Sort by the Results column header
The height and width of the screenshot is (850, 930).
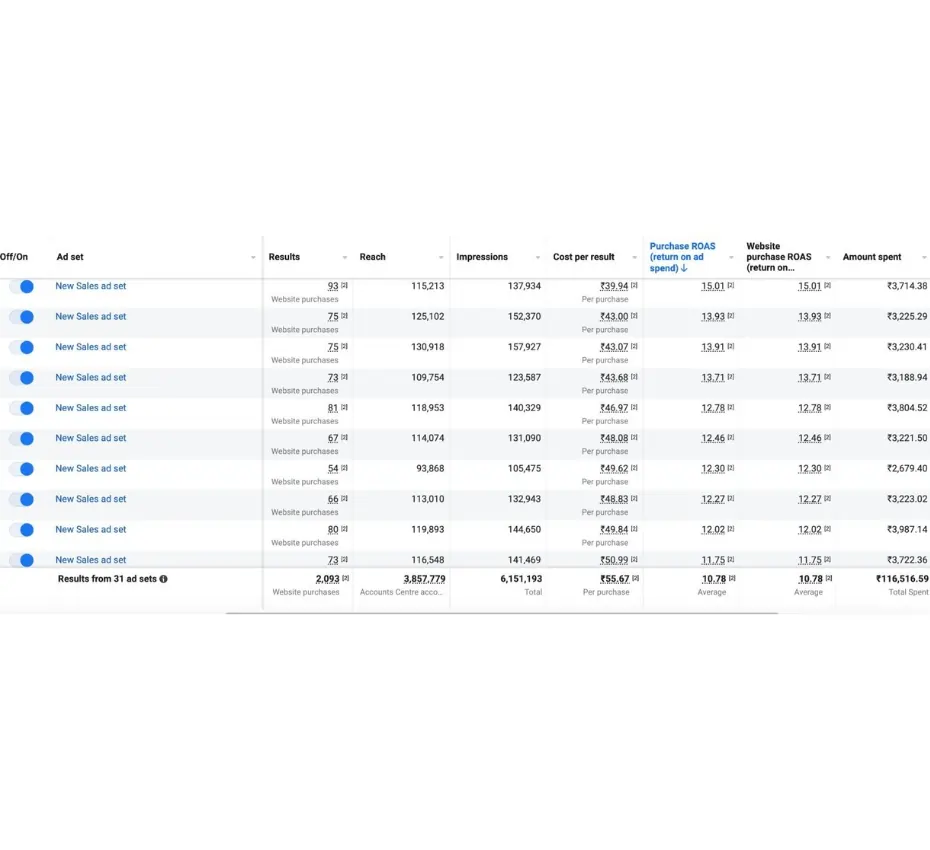(284, 257)
